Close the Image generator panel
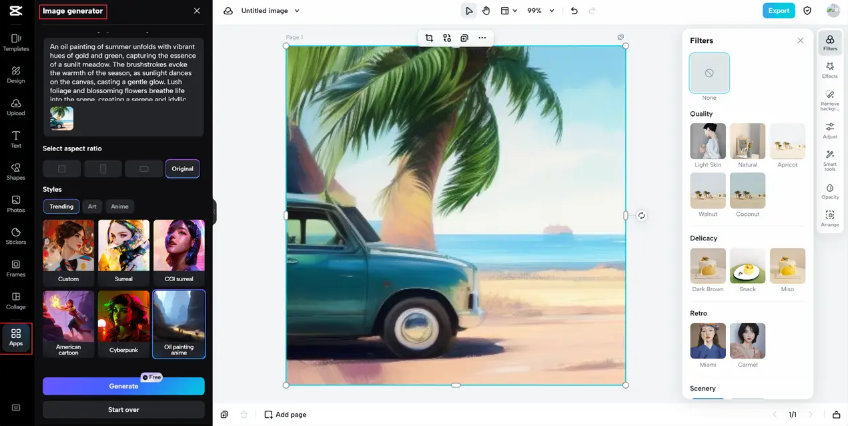Screen dimensions: 848x426 pyautogui.click(x=197, y=11)
